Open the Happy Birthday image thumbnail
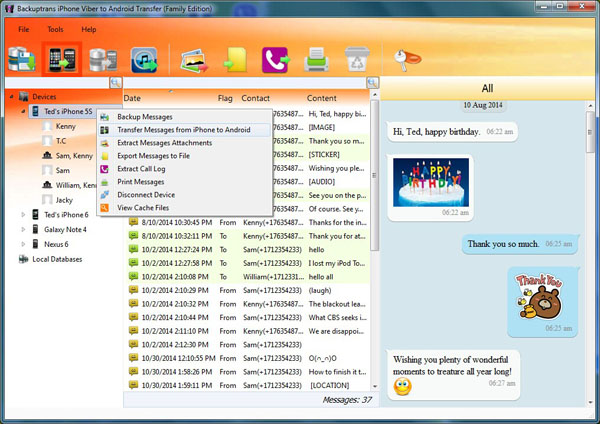This screenshot has width=600, height=424. [430, 182]
